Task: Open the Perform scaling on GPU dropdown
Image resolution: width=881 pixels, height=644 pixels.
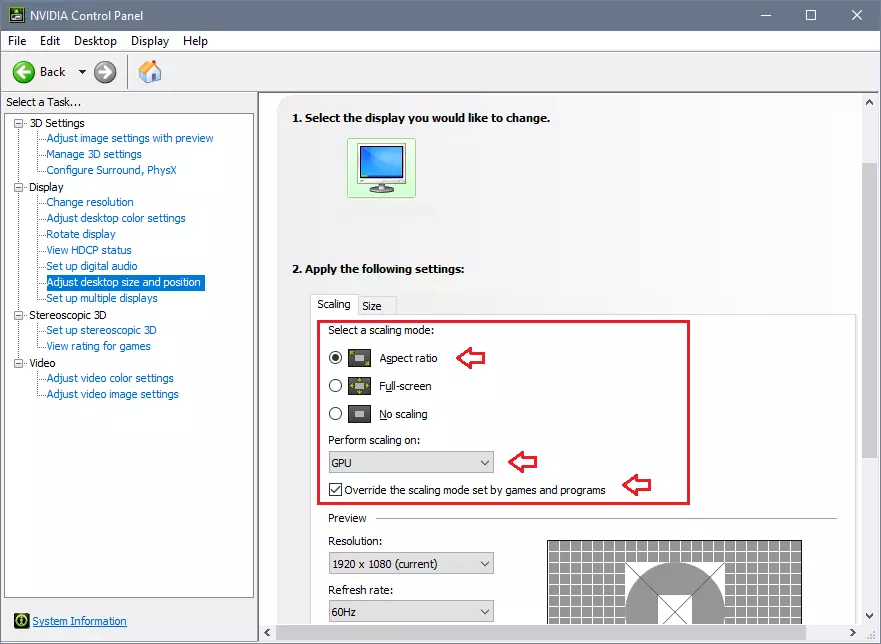Action: point(411,462)
